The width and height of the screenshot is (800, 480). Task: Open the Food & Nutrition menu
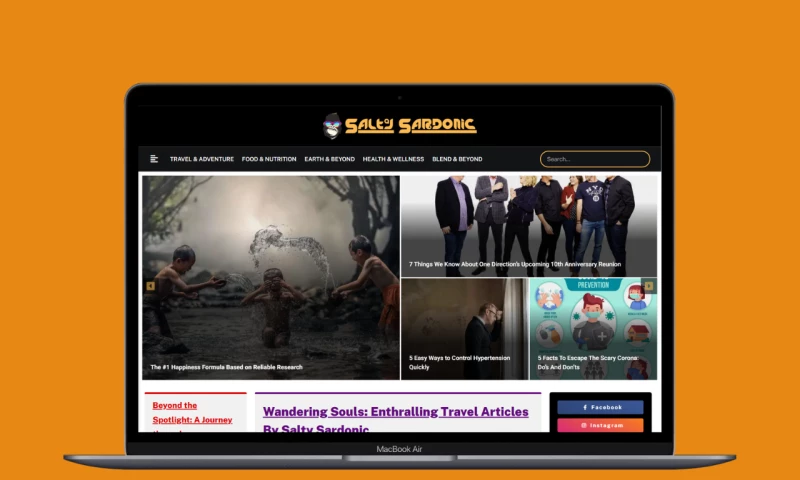[269, 159]
